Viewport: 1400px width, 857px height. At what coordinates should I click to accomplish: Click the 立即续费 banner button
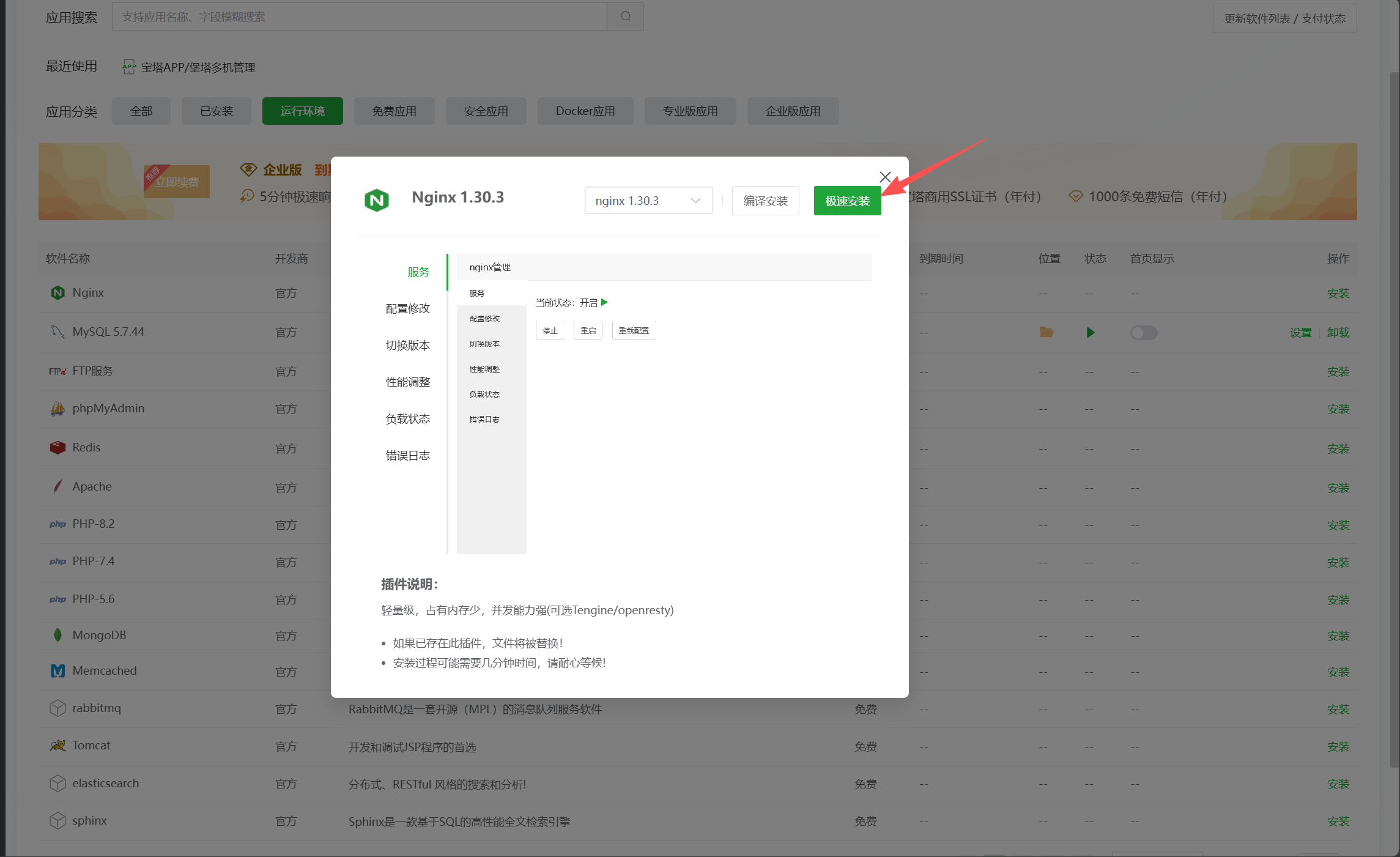tap(177, 182)
